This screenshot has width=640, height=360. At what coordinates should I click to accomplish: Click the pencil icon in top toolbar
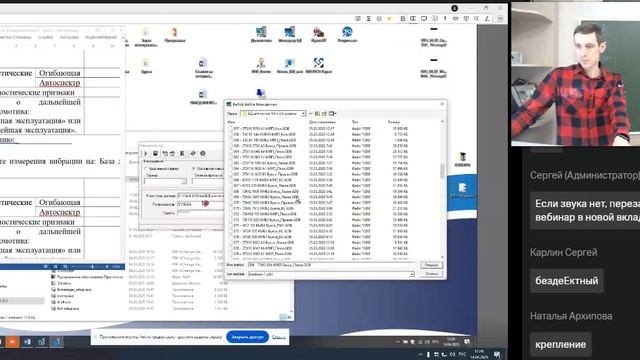[487, 19]
